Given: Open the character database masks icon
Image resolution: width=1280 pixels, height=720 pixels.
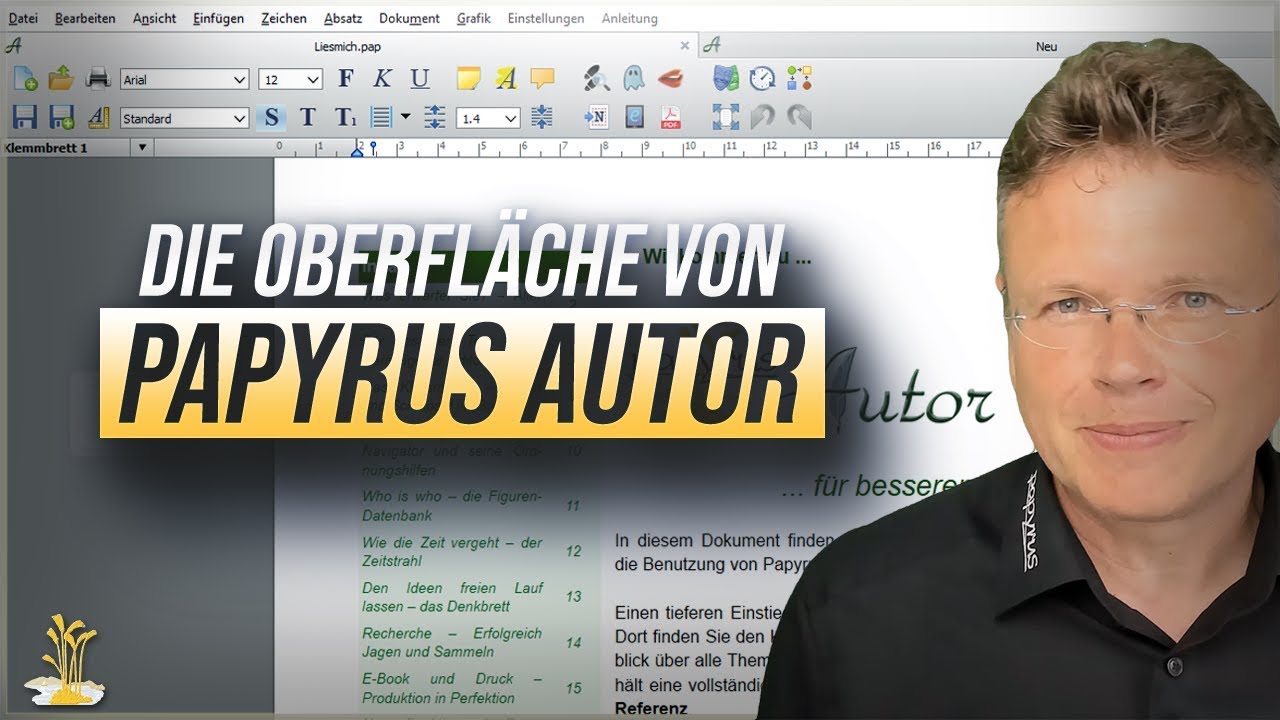Looking at the screenshot, I should pyautogui.click(x=726, y=78).
